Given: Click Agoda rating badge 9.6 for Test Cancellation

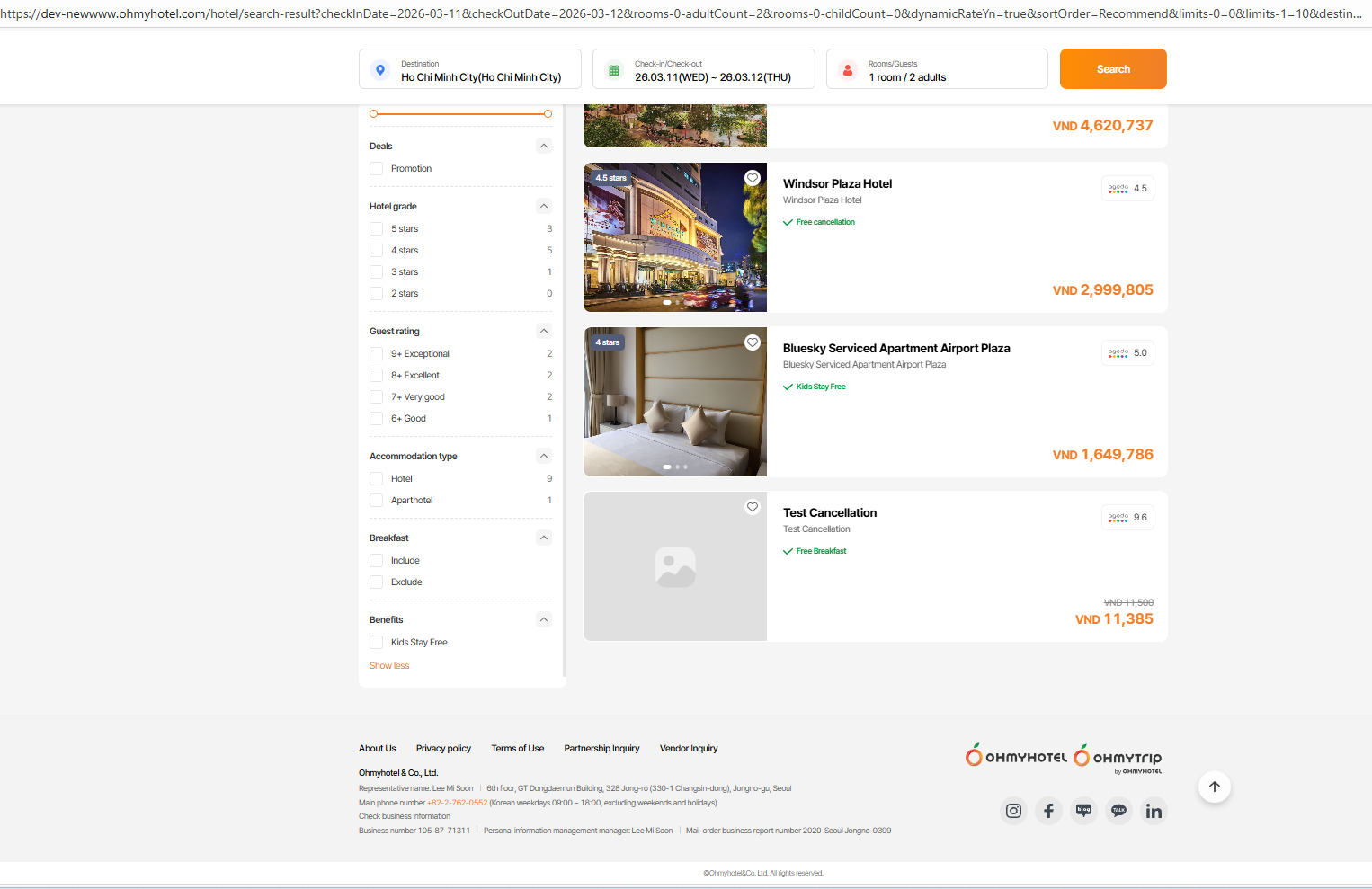Looking at the screenshot, I should (x=1127, y=518).
